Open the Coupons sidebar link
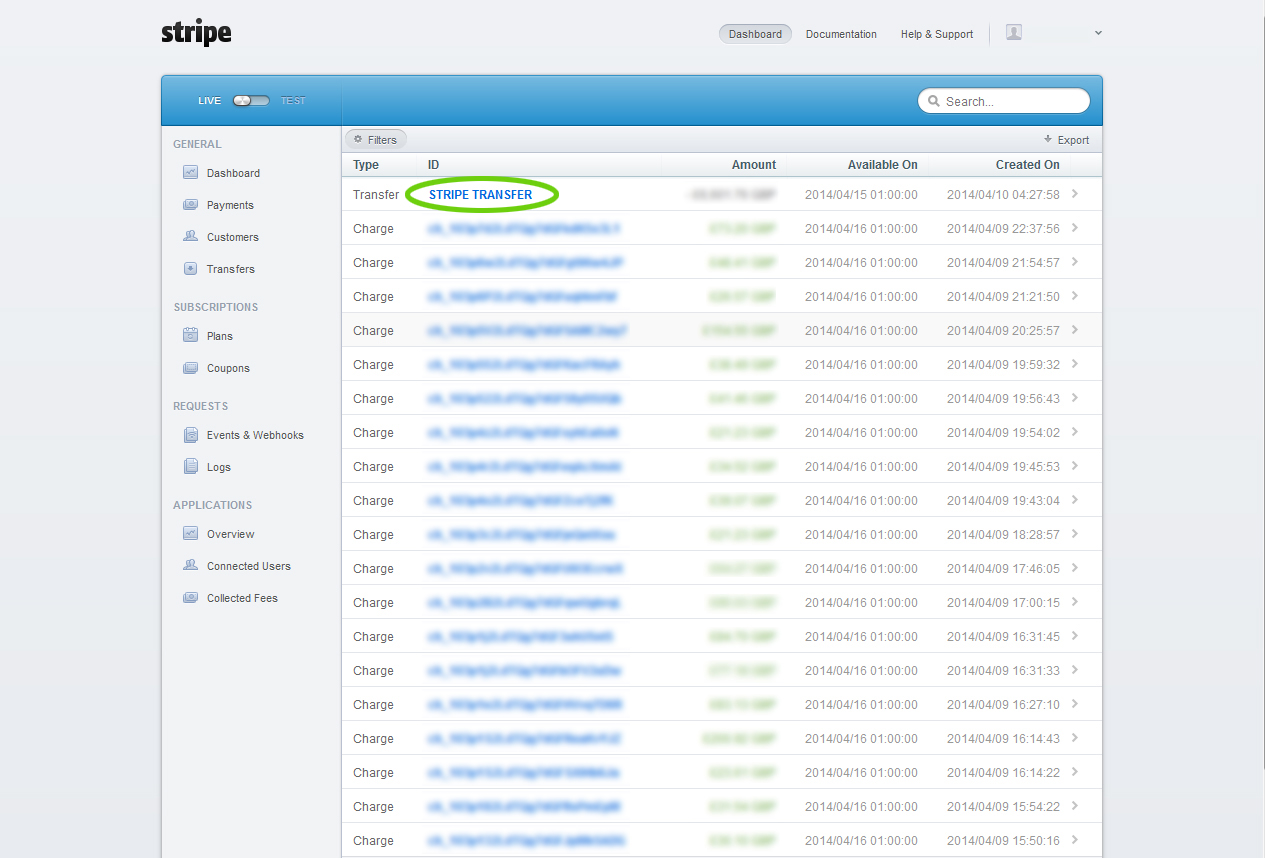Viewport: 1265px width, 858px height. (x=228, y=368)
